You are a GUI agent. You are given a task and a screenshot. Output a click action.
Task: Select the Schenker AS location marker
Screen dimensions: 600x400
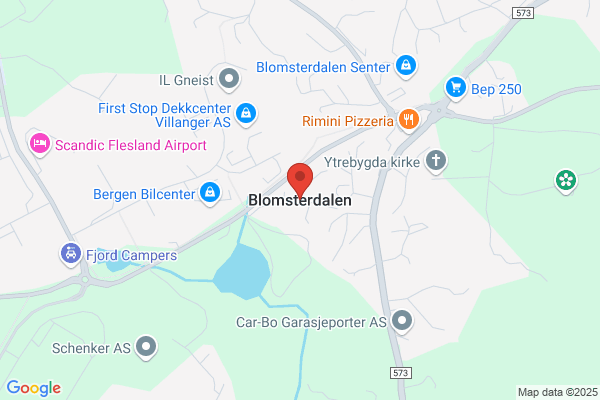pyautogui.click(x=146, y=347)
